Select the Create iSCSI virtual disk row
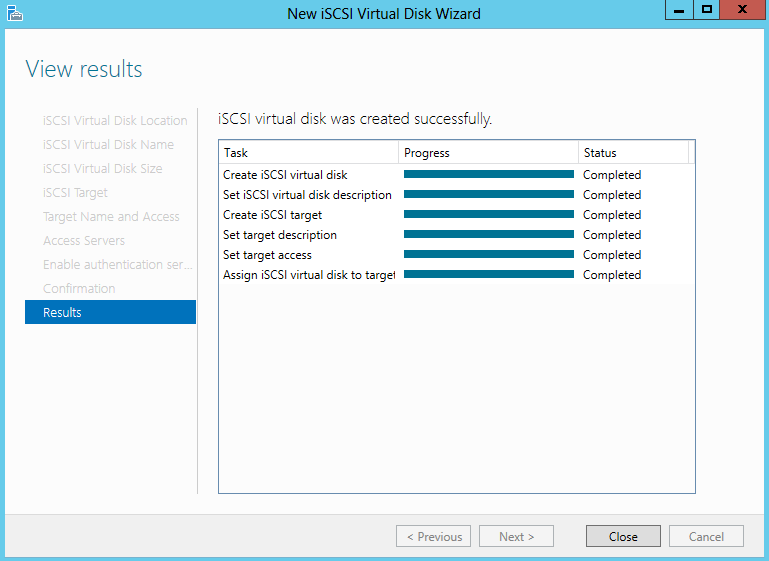769x561 pixels. tap(457, 175)
